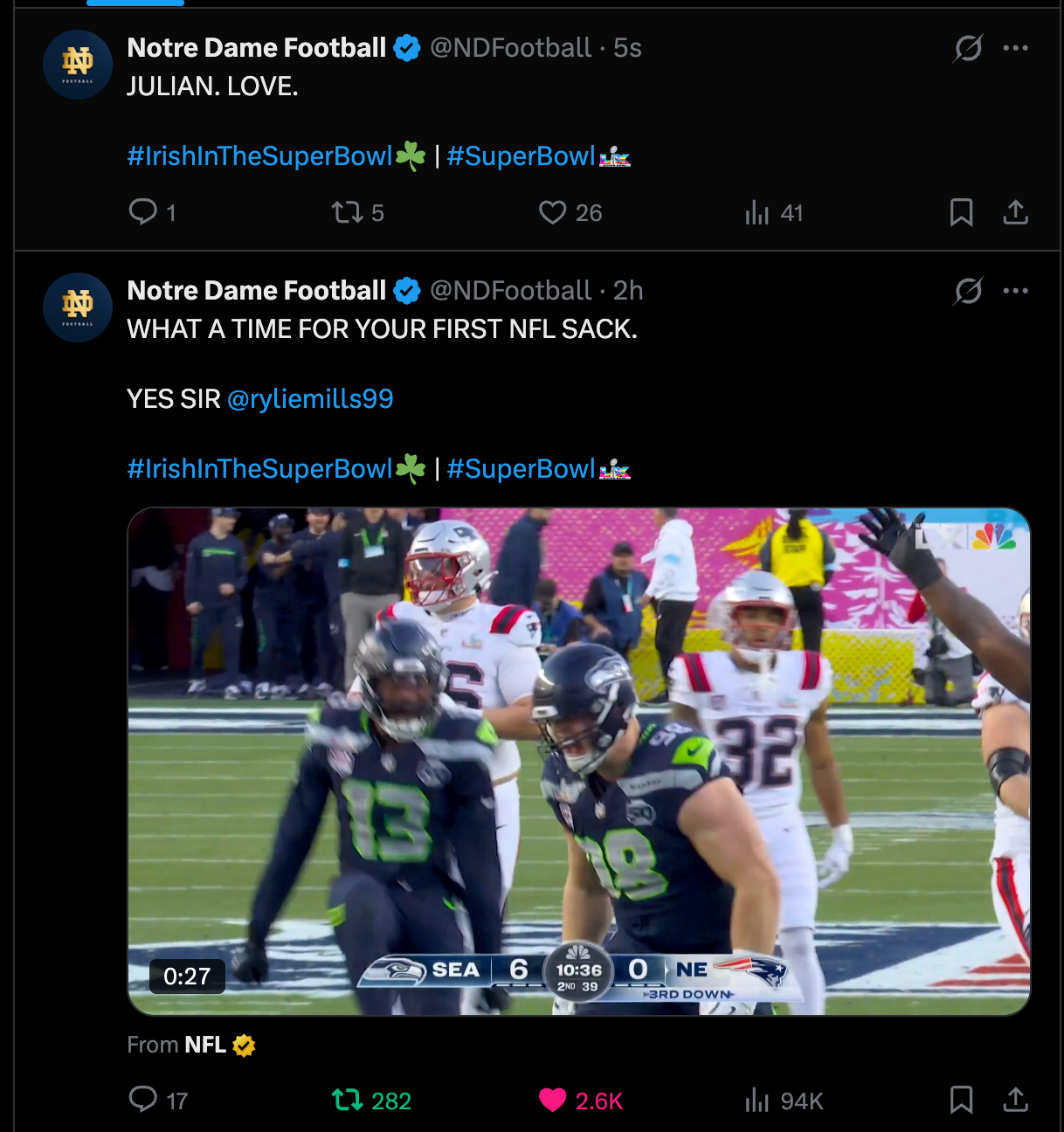The width and height of the screenshot is (1064, 1132).
Task: Like the JULIAN. LOVE. tweet
Action: coord(552,212)
